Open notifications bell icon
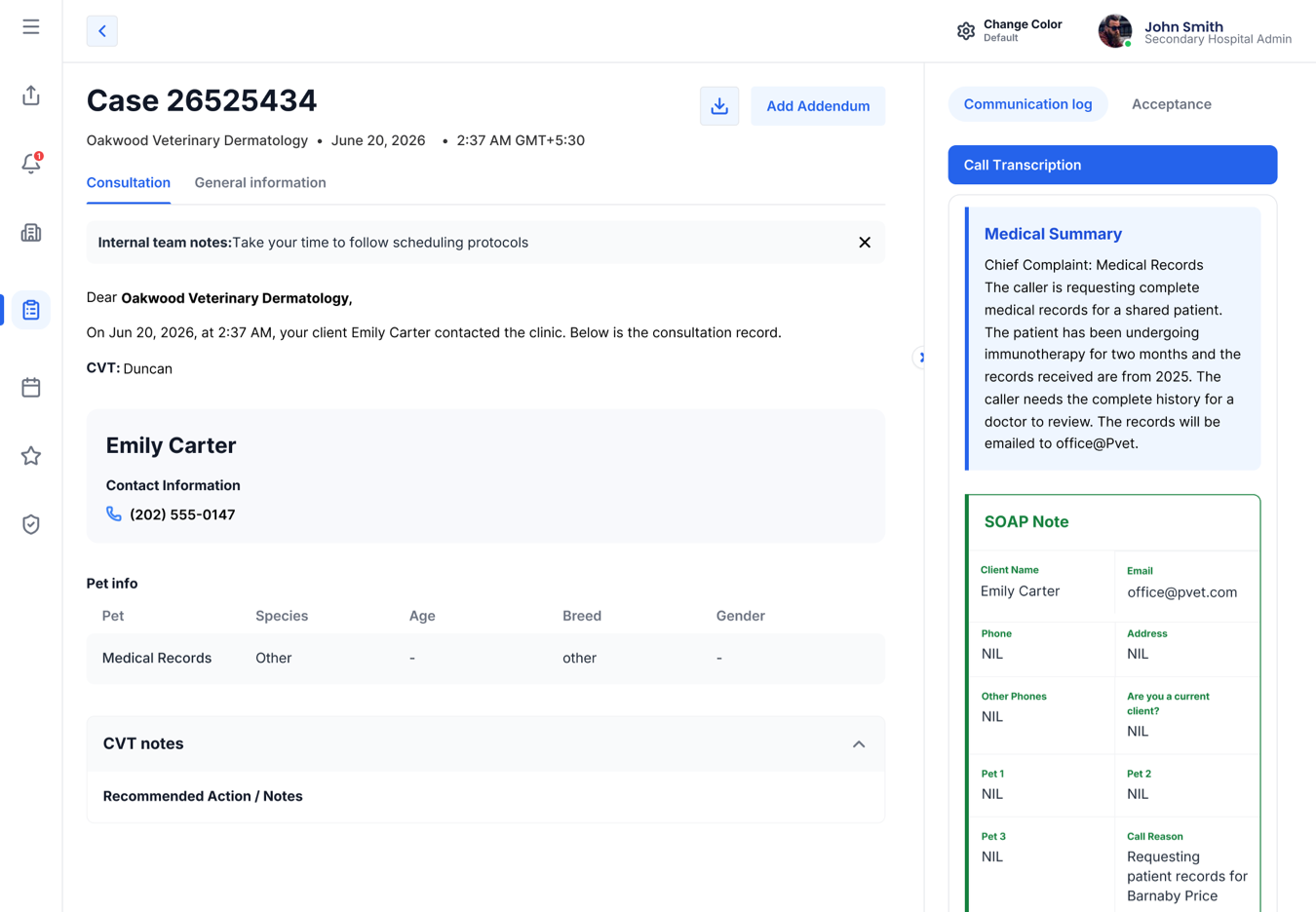The height and width of the screenshot is (912, 1316). point(31,163)
